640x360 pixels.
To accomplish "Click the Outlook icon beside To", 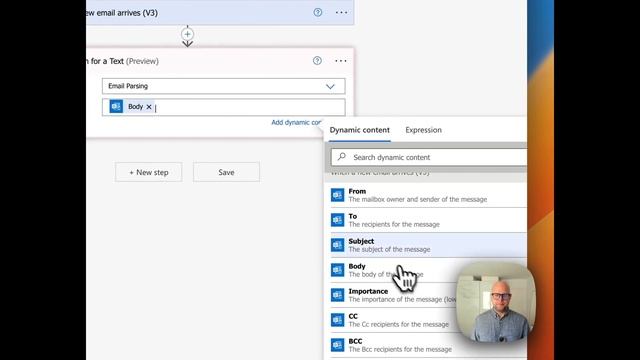I will 338,220.
